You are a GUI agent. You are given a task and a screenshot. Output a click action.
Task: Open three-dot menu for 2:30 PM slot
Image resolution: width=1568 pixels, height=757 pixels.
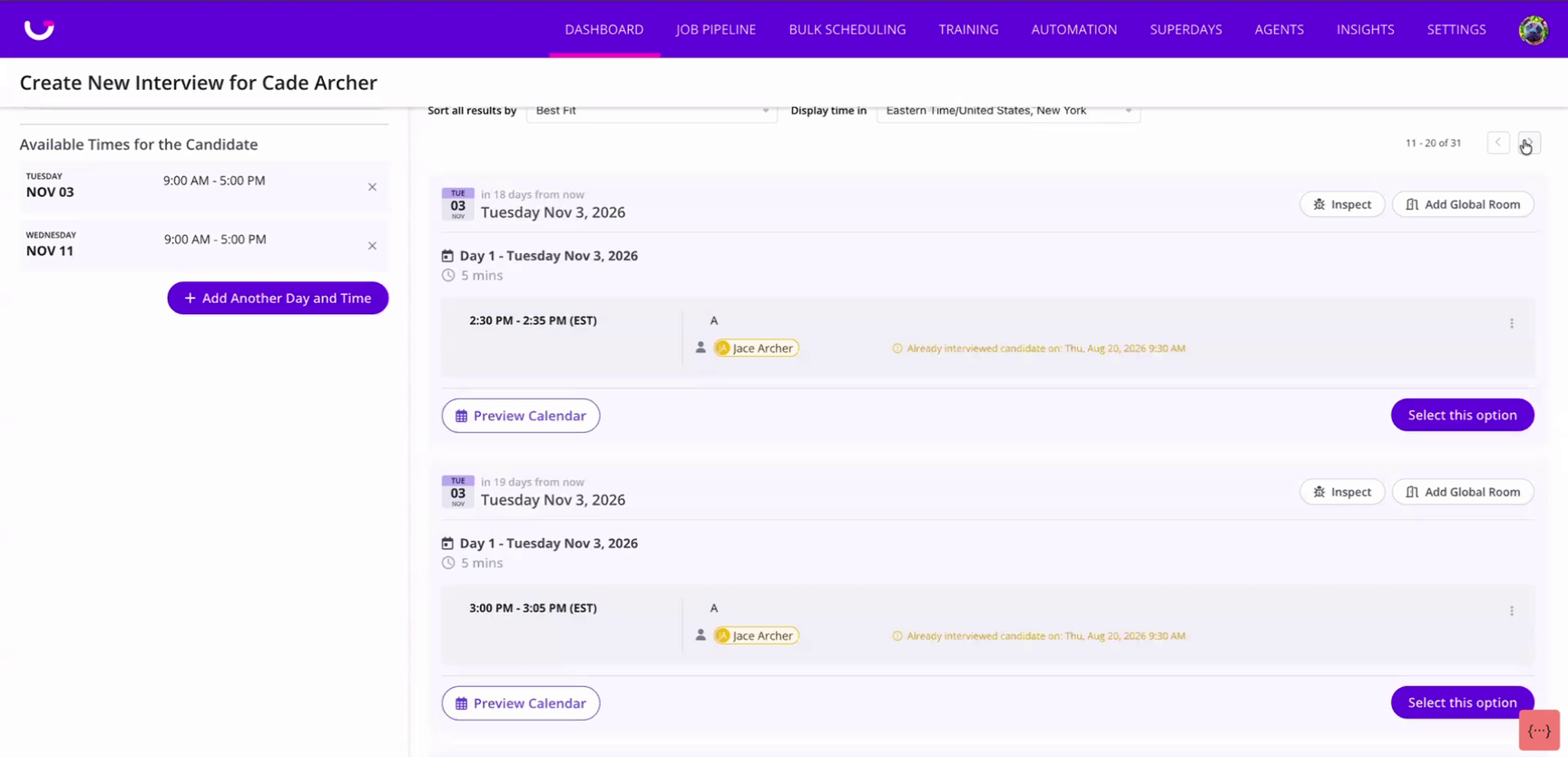coord(1512,323)
